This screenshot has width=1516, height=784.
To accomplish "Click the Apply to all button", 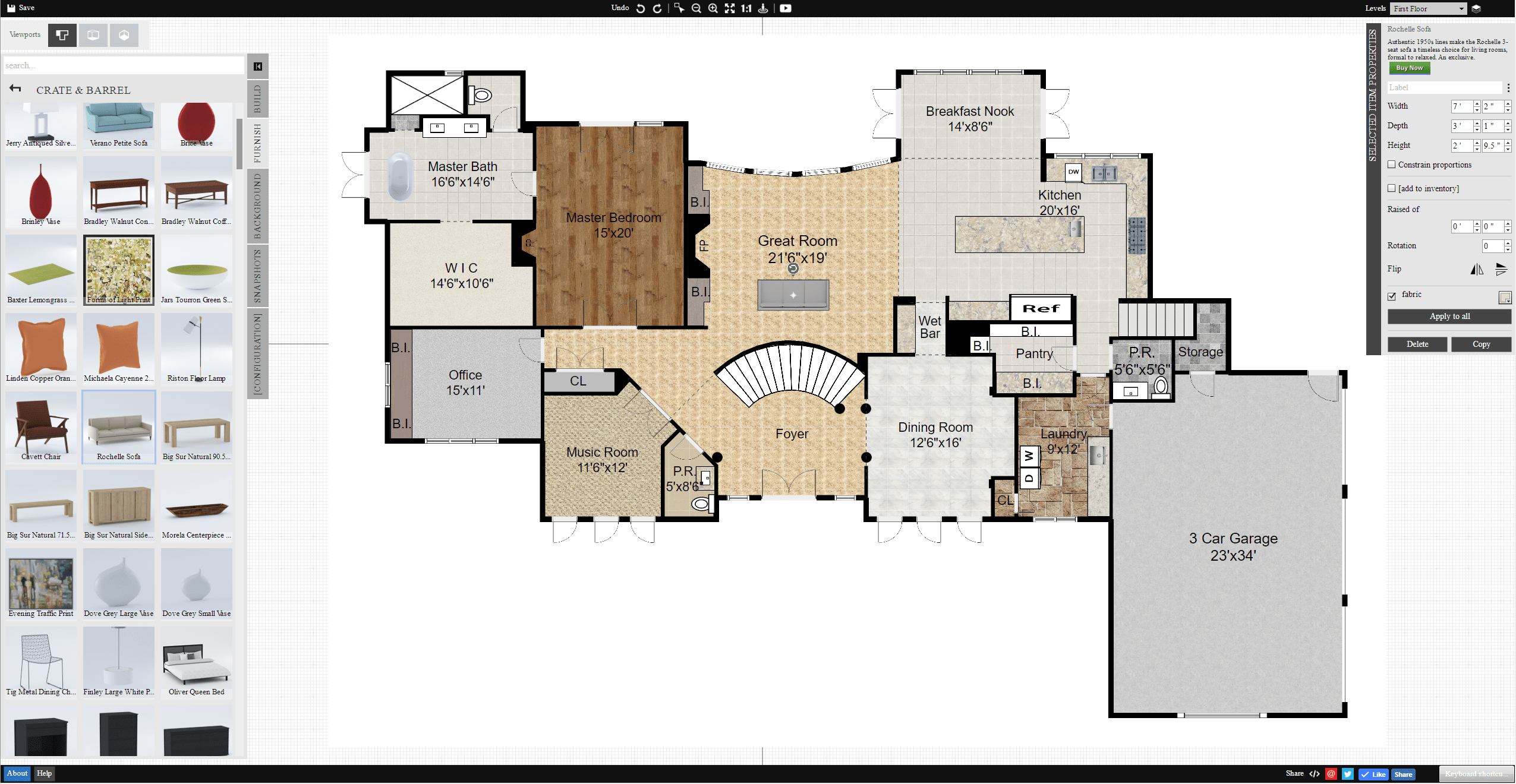I will click(1449, 317).
